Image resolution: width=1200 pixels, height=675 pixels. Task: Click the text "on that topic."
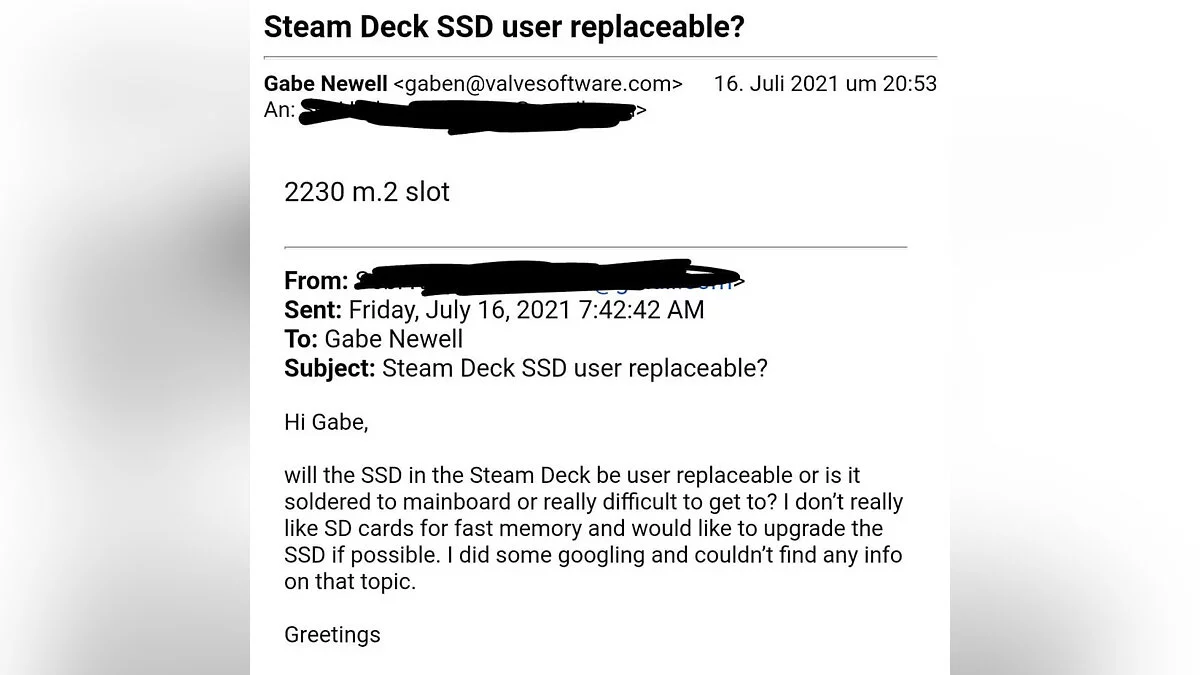(x=349, y=582)
